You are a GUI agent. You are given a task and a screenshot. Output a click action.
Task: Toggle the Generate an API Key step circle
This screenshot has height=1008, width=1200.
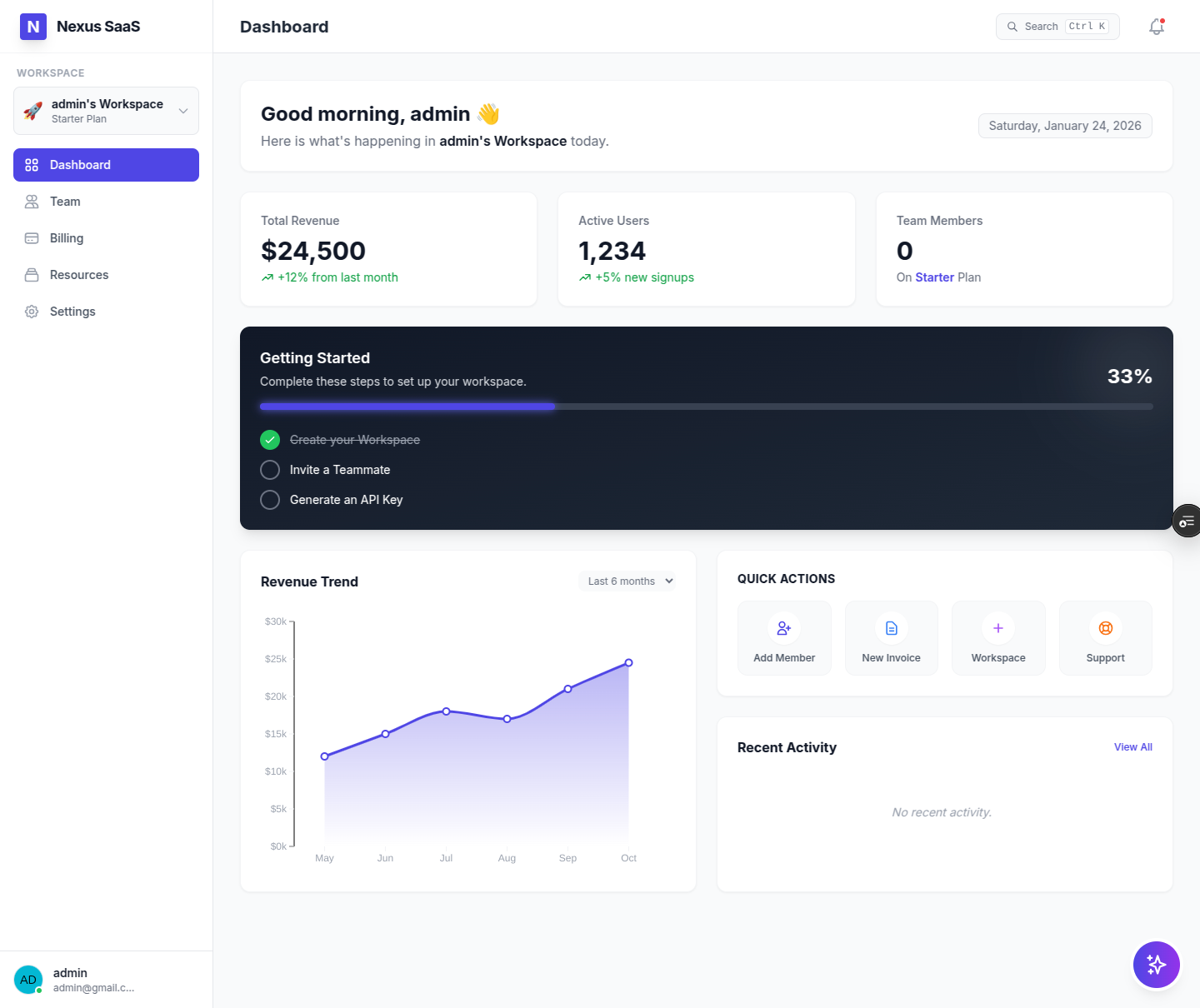point(270,500)
